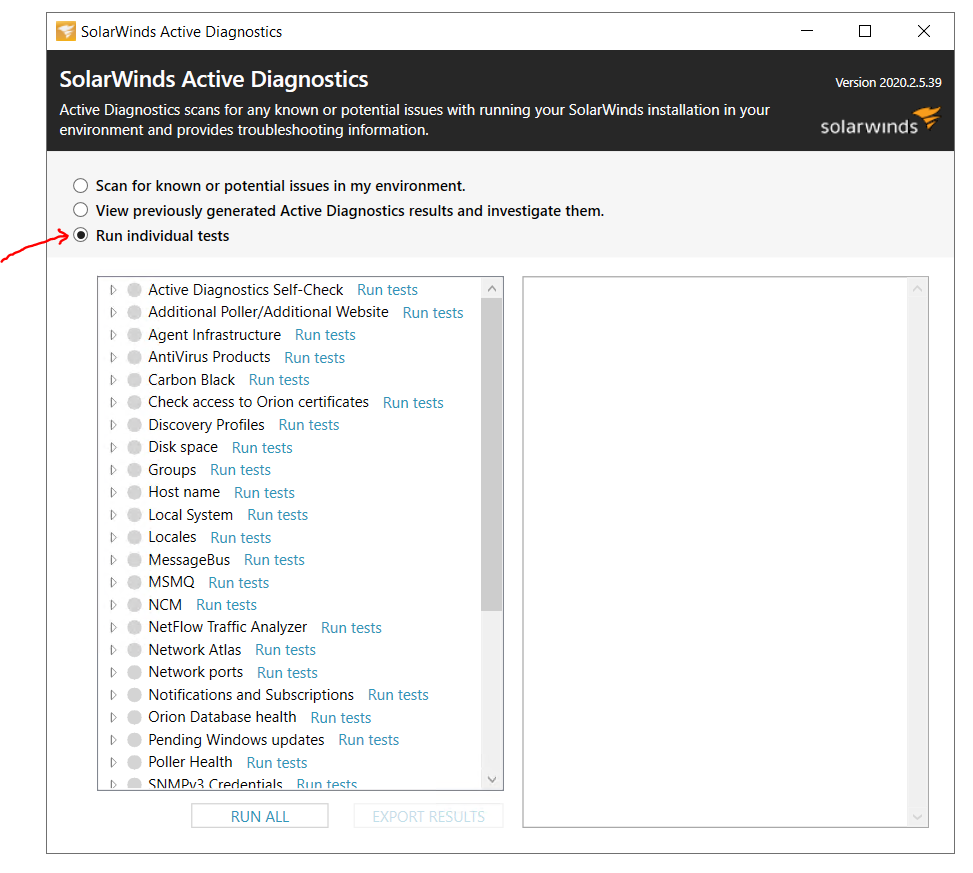Run tests for Network Atlas
Viewport: 973px width, 873px height.
click(285, 650)
